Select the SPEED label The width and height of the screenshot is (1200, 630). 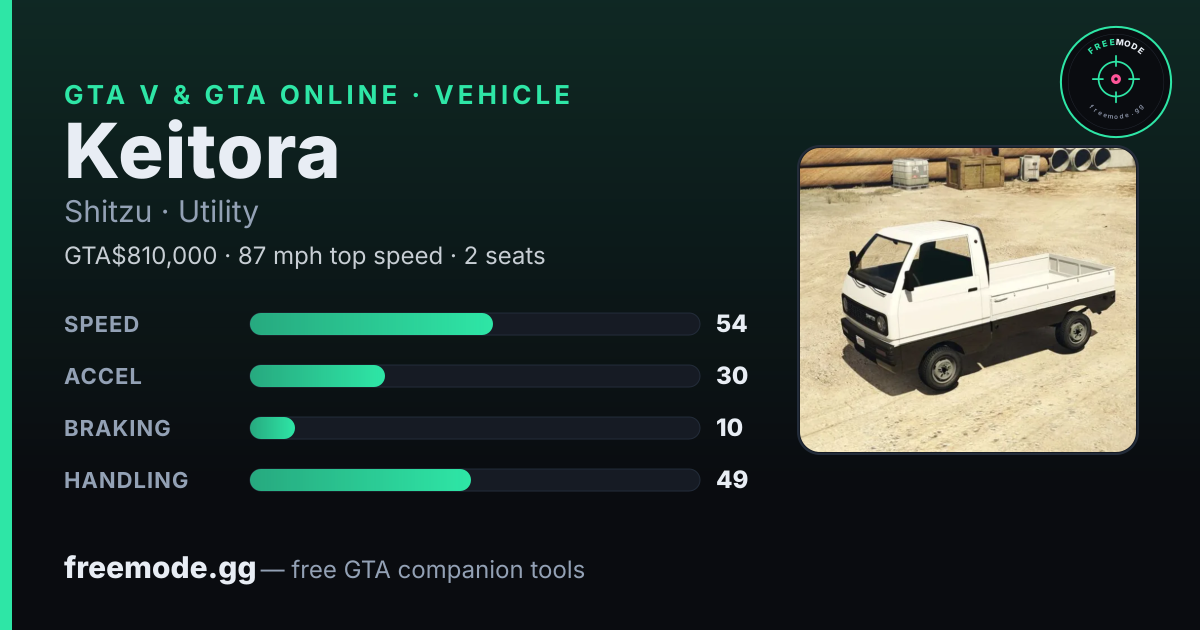point(102,324)
